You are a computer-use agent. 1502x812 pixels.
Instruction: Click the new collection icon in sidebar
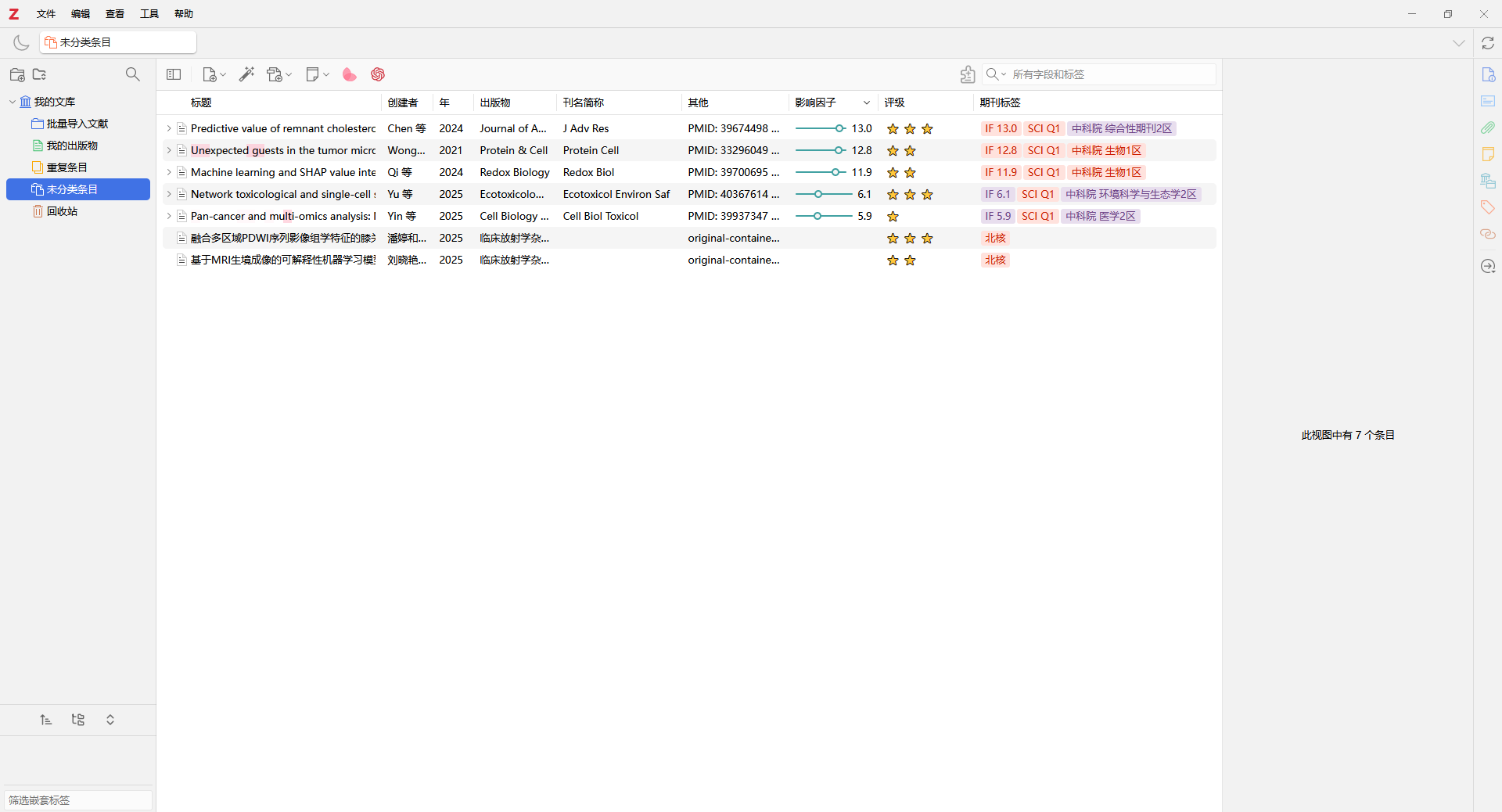point(17,74)
